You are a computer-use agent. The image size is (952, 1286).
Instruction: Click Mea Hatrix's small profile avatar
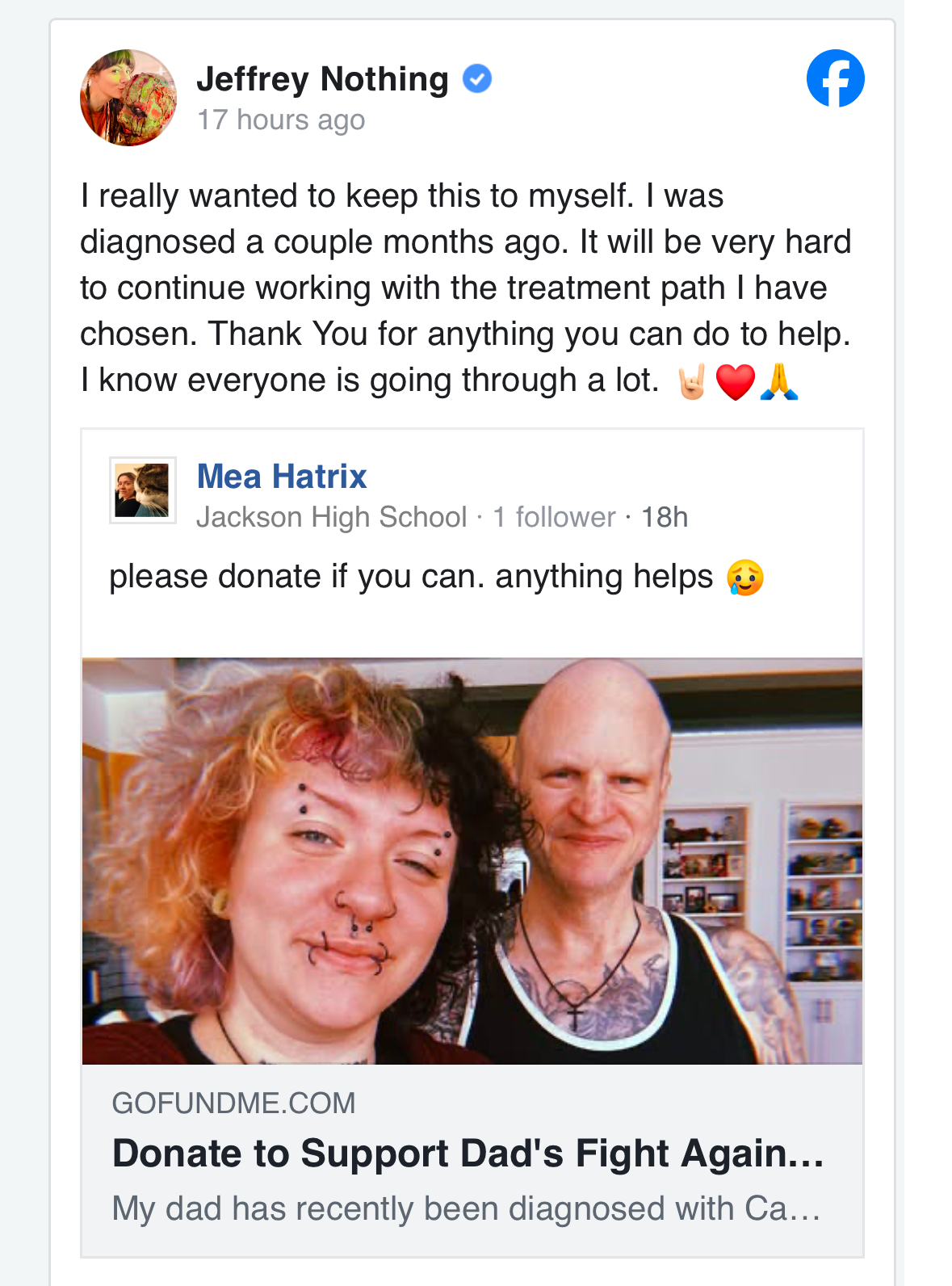143,490
